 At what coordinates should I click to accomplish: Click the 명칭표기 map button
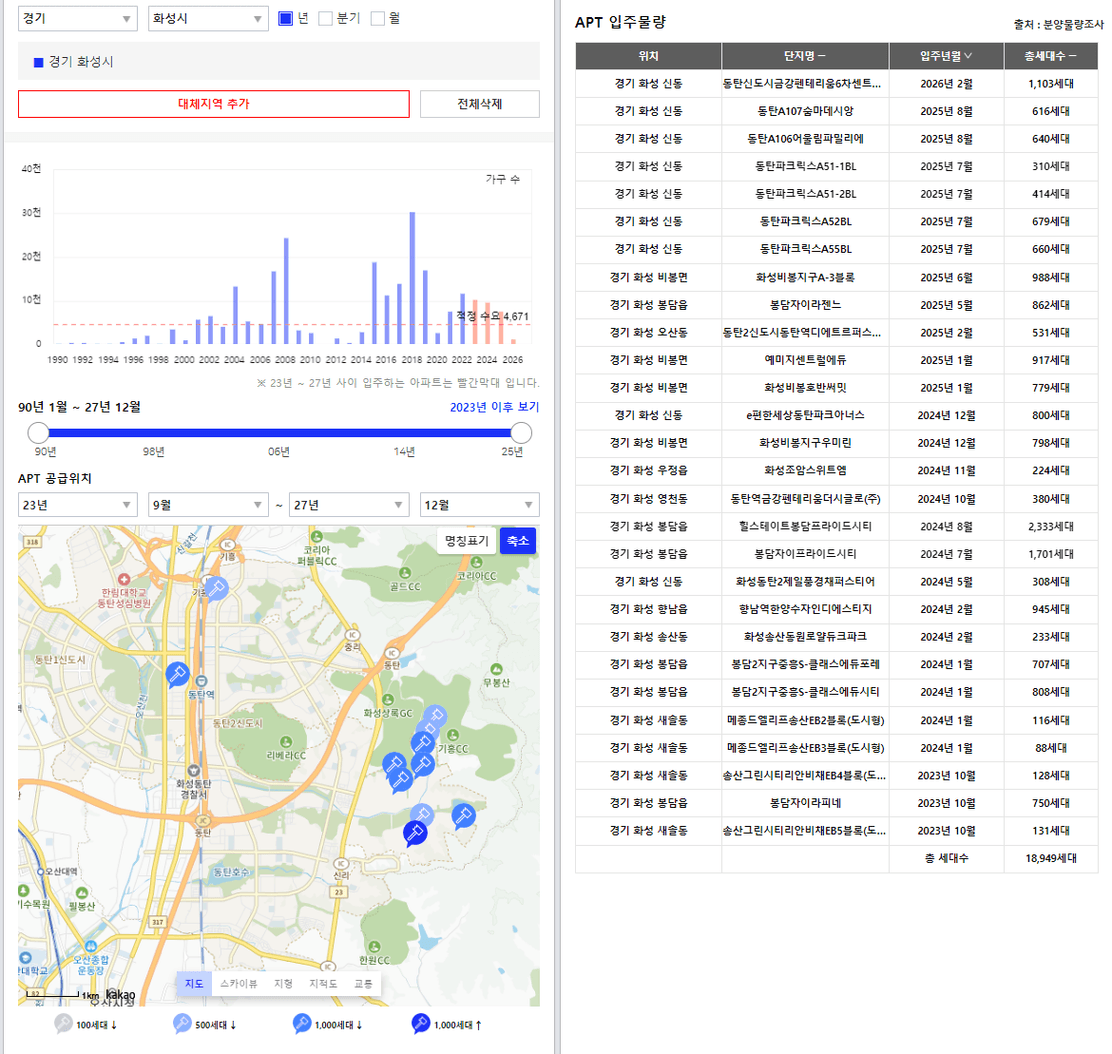pos(467,540)
